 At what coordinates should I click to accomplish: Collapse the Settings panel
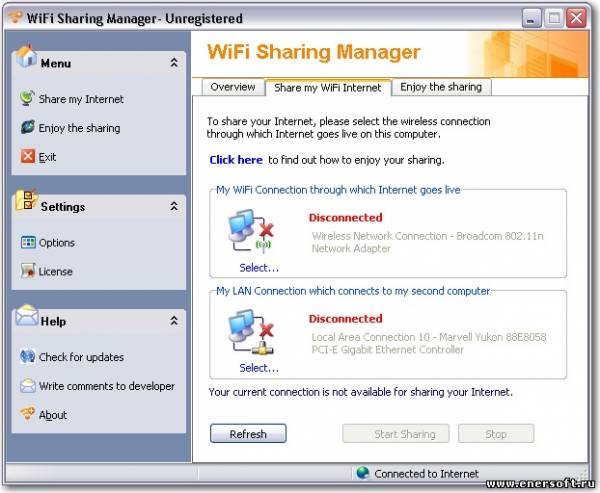(x=174, y=206)
